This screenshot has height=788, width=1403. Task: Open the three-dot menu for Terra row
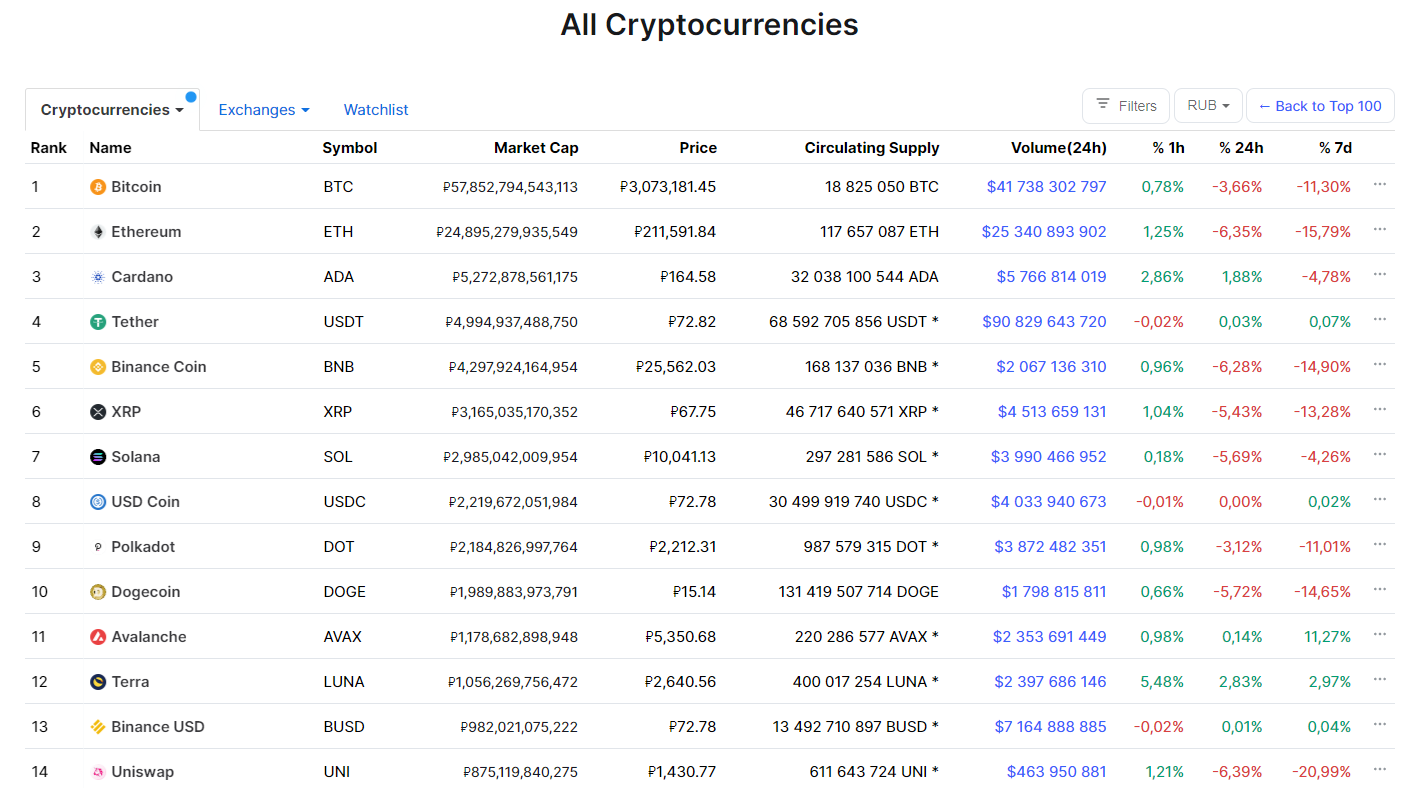(1380, 680)
